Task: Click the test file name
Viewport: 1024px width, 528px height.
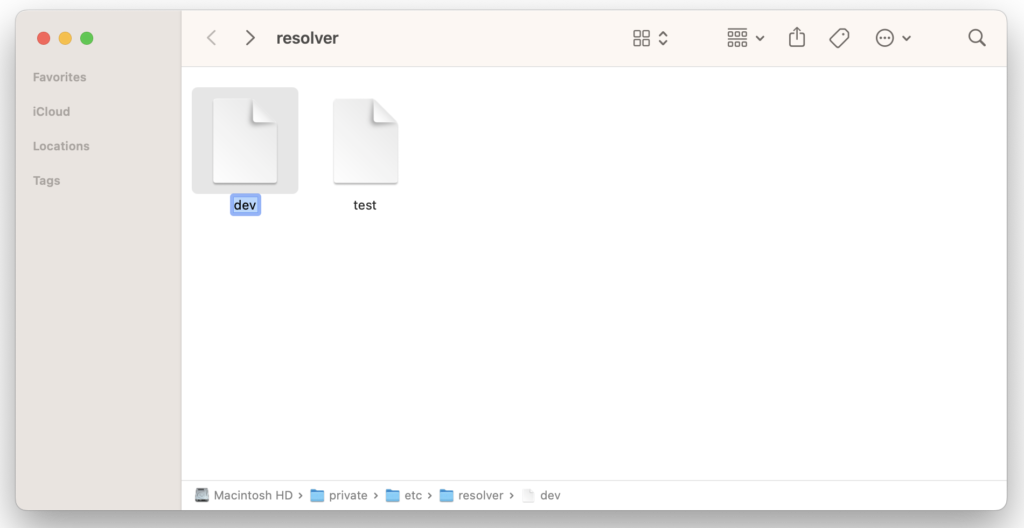Action: click(x=364, y=205)
